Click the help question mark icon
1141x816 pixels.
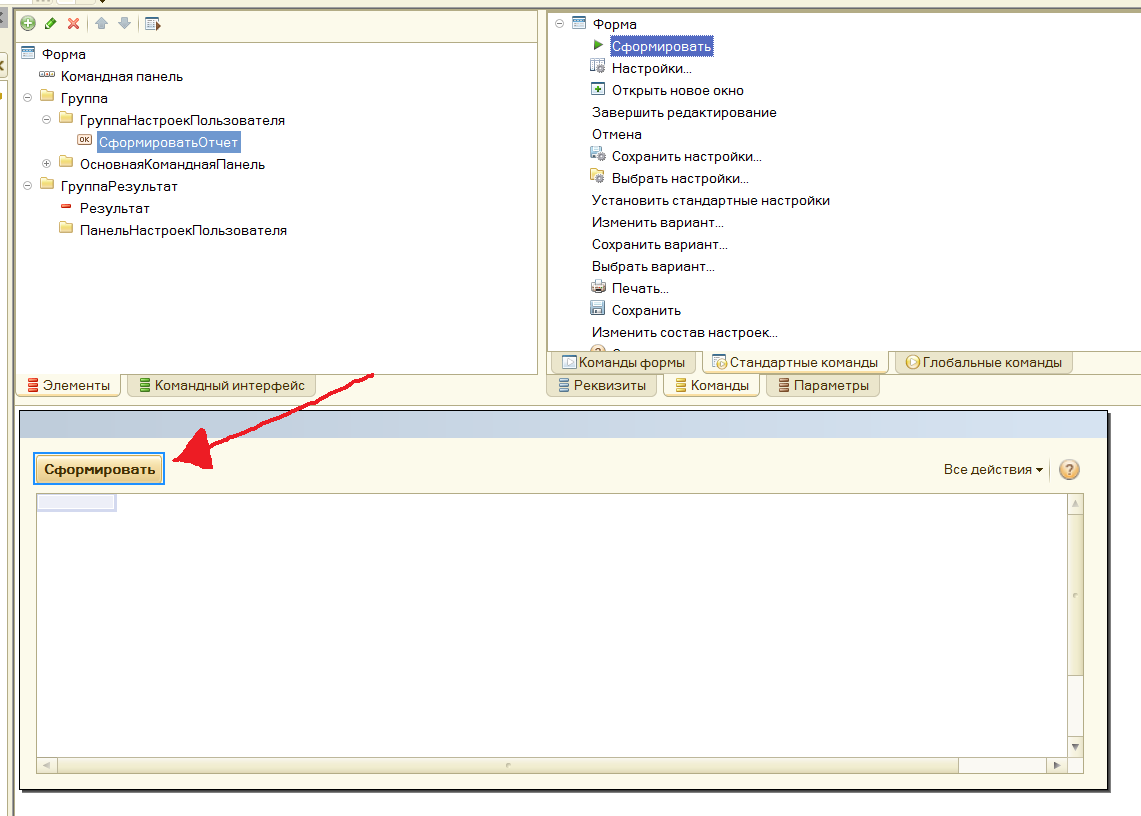(1069, 469)
